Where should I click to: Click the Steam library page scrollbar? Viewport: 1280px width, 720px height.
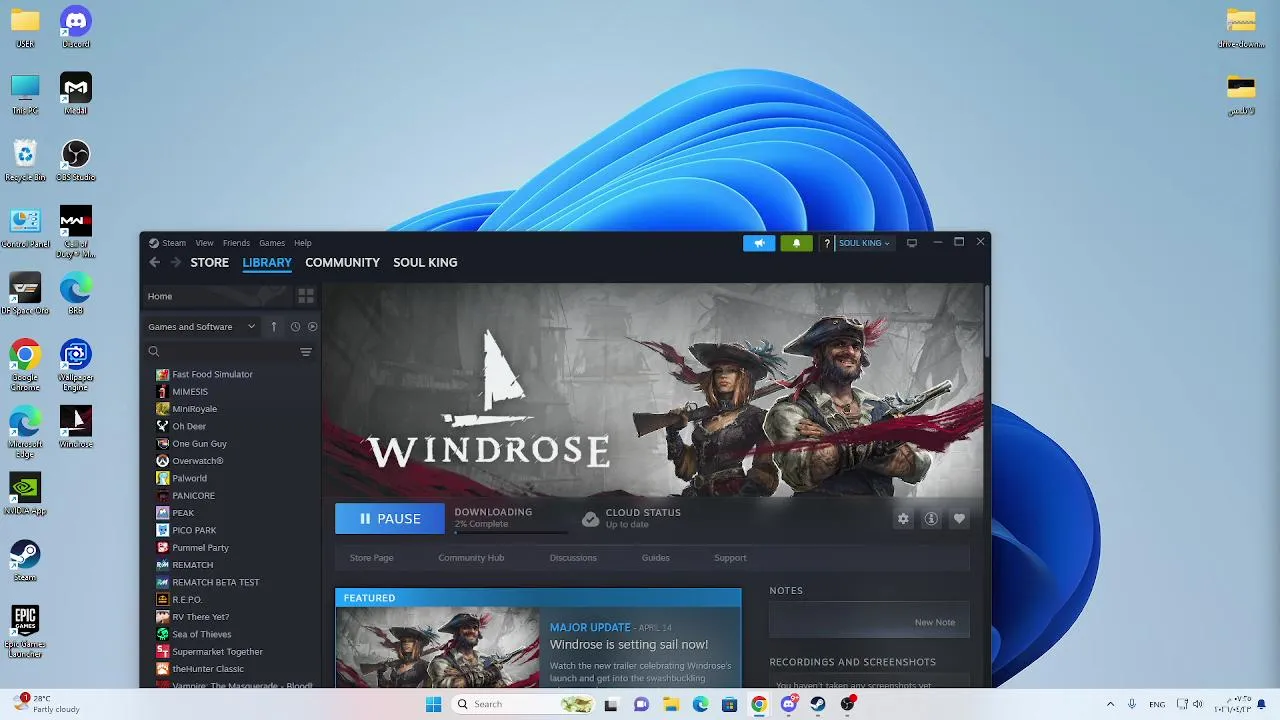[987, 320]
